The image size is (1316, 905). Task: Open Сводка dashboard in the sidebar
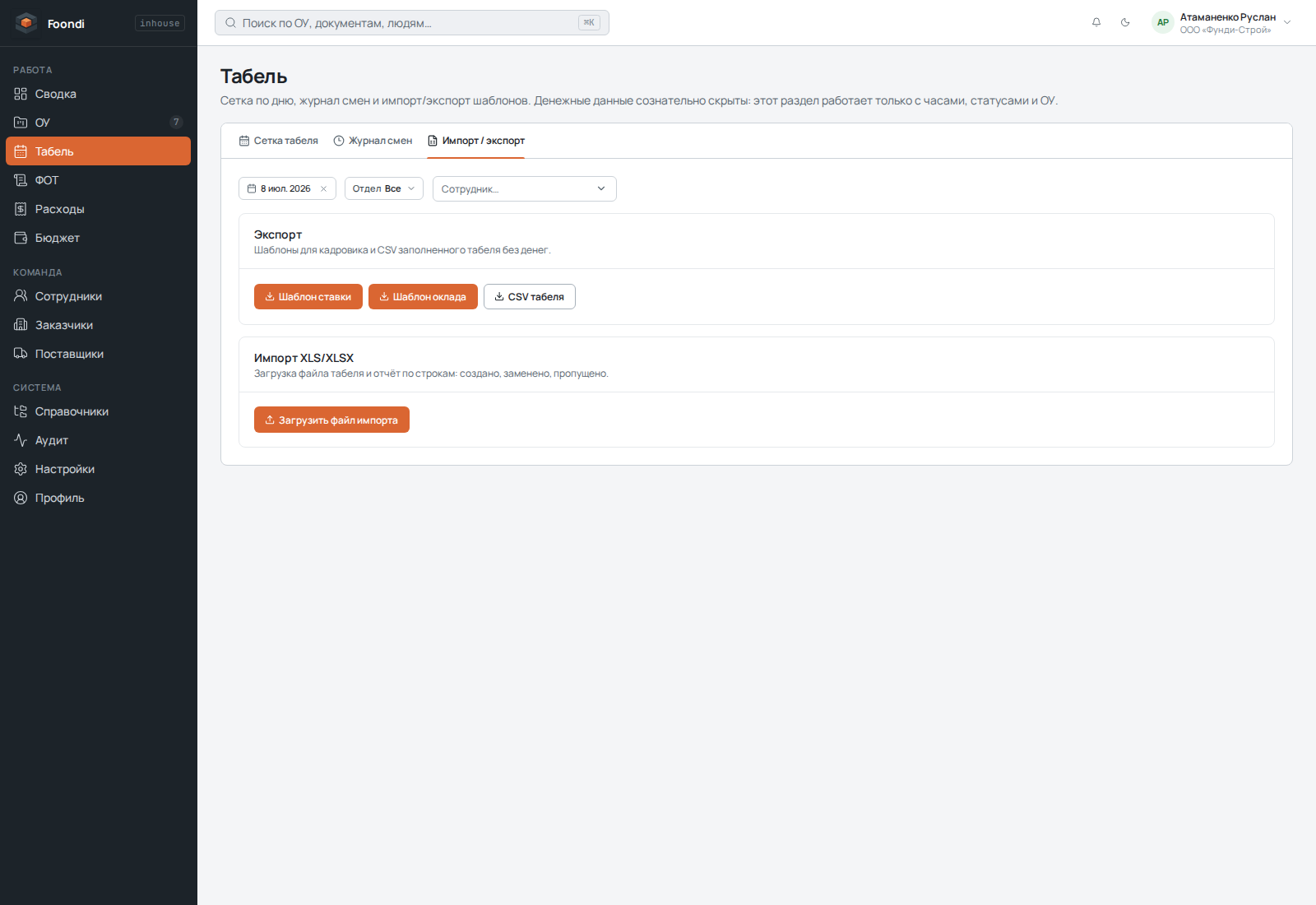coord(99,94)
